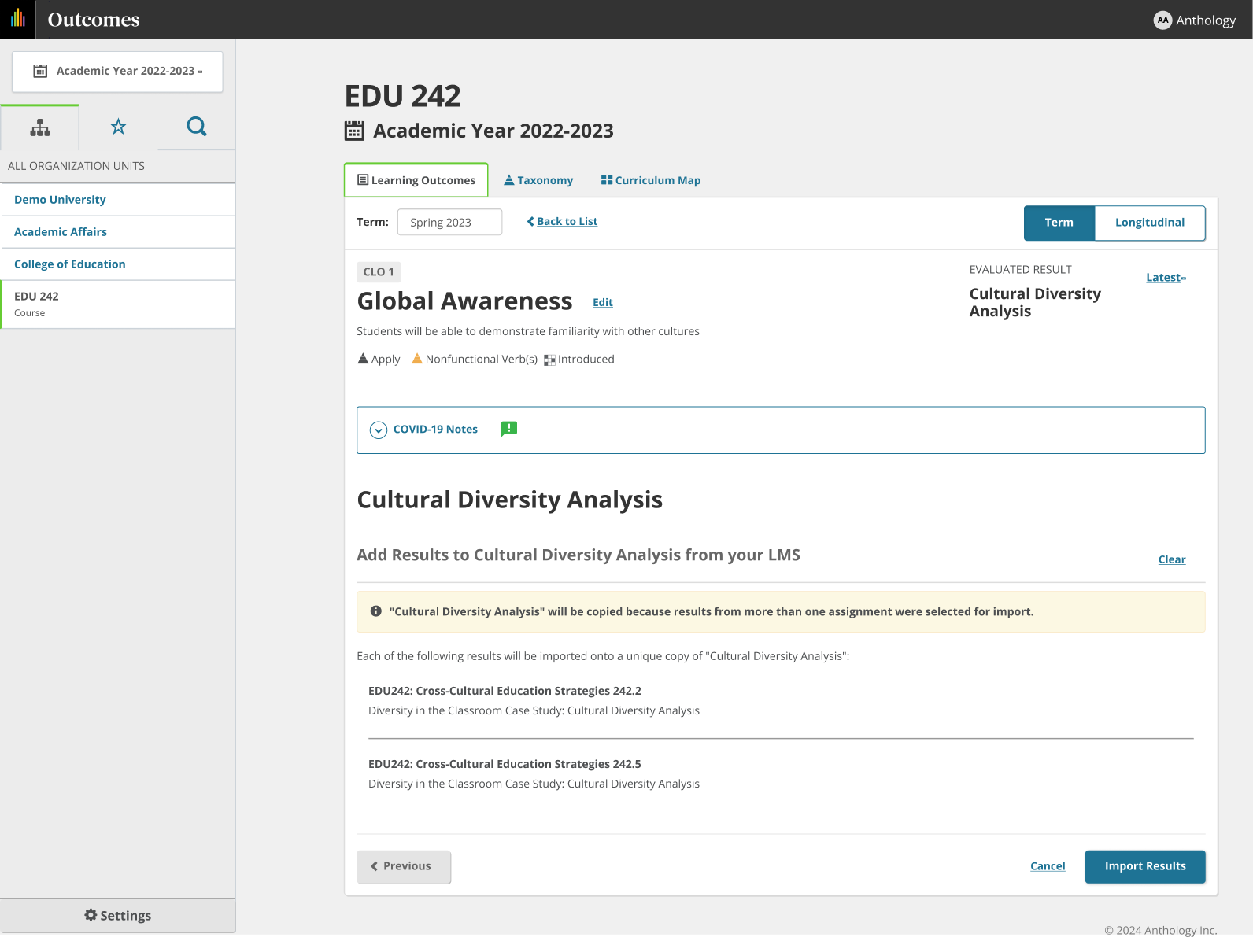Switch view to Term

pyautogui.click(x=1059, y=223)
